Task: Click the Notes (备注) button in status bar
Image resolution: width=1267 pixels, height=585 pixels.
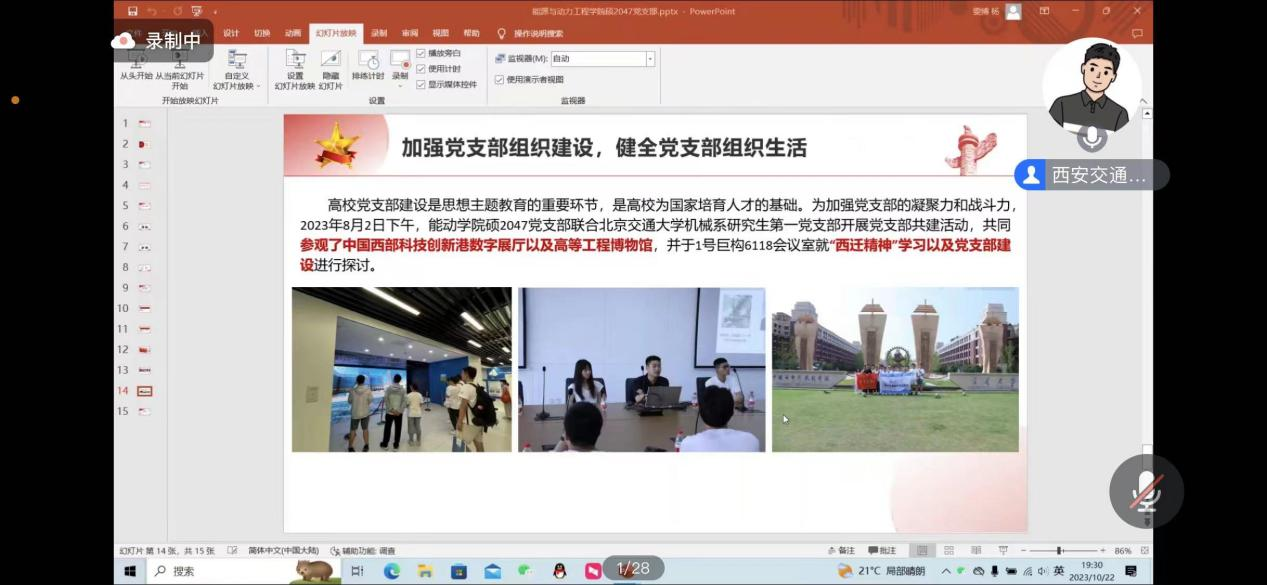Action: (x=841, y=551)
